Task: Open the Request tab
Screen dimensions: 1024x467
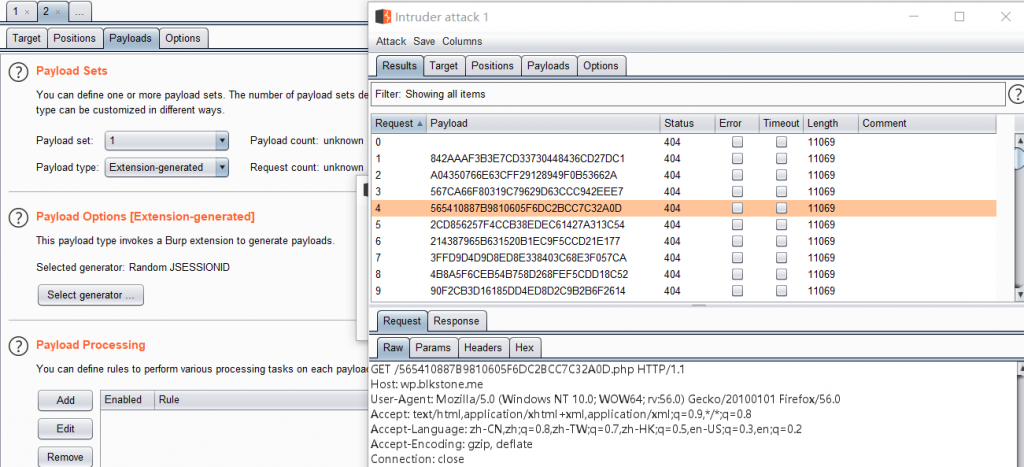Action: [x=402, y=321]
